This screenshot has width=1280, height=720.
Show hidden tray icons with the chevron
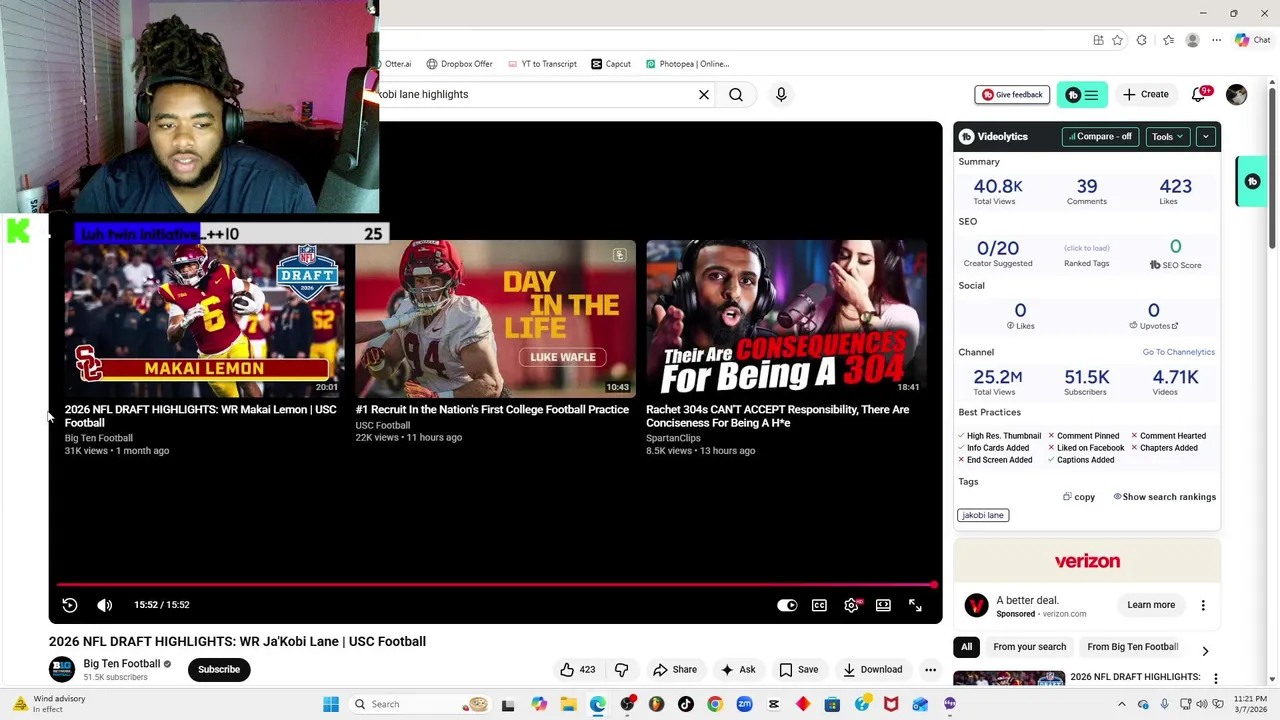pyautogui.click(x=1121, y=704)
